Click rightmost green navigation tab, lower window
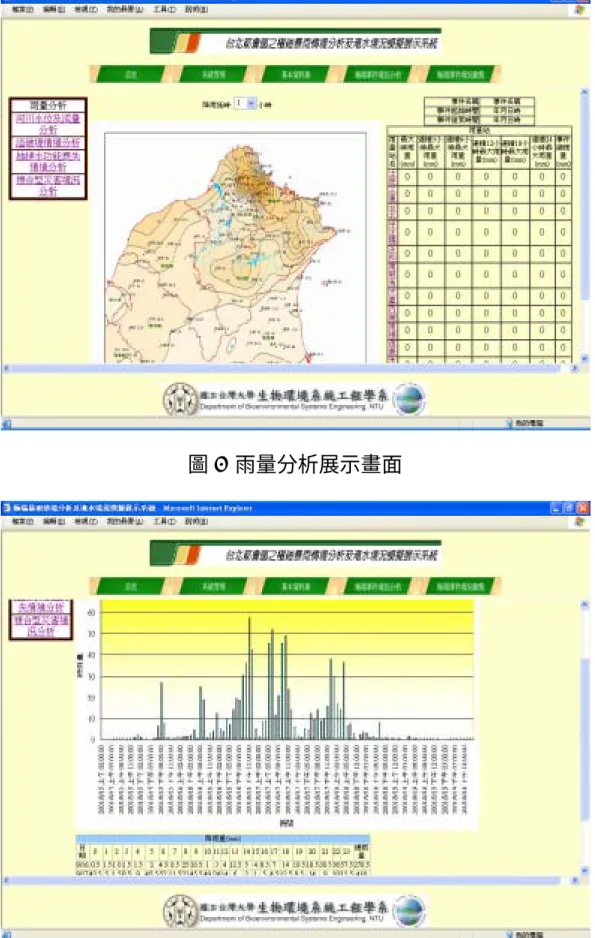Viewport: 595px width, 938px height. pyautogui.click(x=460, y=586)
